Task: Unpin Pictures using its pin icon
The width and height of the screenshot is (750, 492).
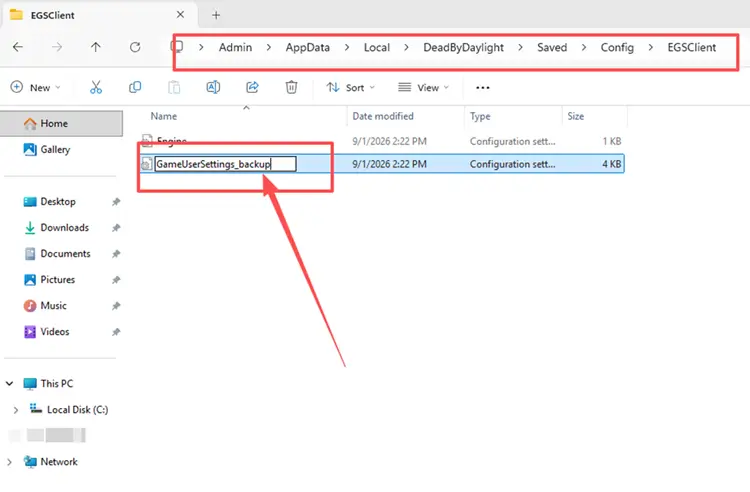Action: [x=116, y=280]
